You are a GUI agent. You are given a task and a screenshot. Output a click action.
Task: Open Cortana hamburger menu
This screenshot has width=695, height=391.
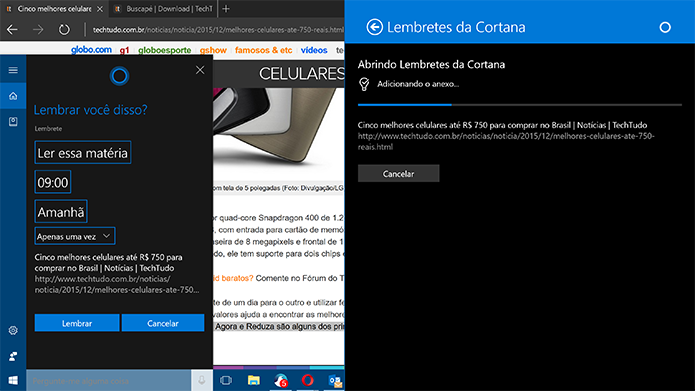pos(13,70)
